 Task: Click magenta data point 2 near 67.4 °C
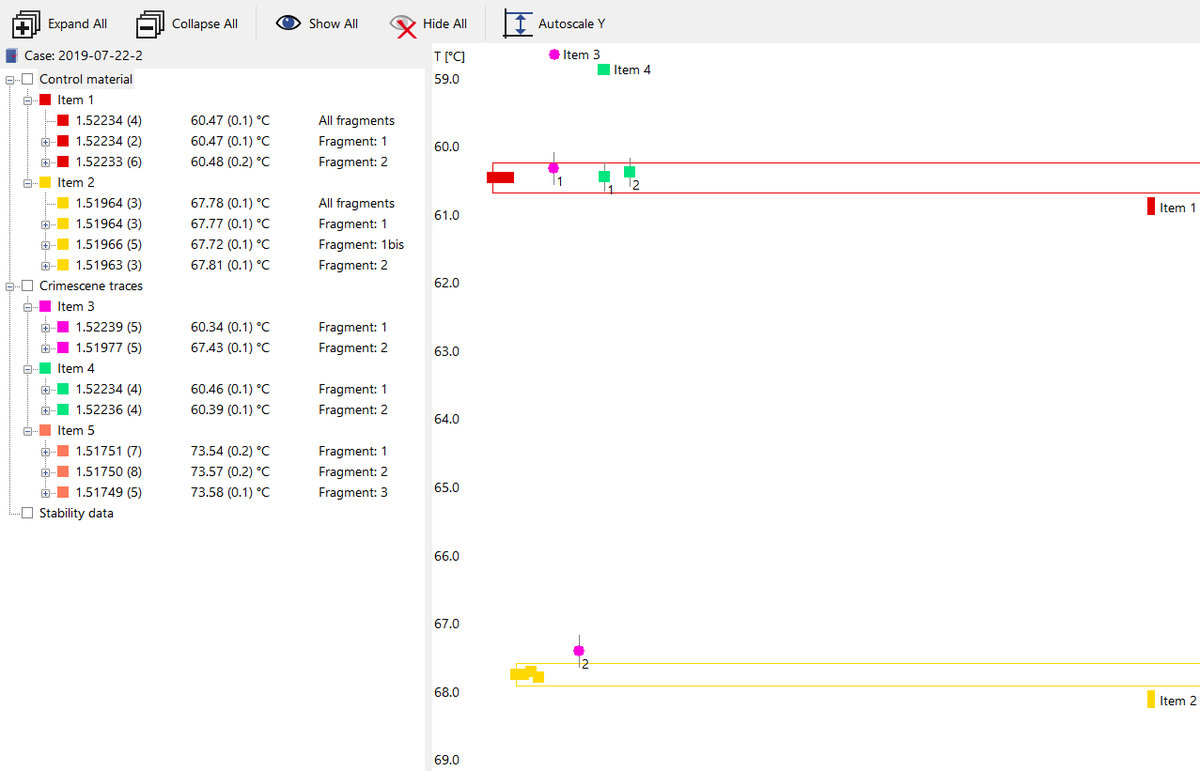tap(579, 651)
